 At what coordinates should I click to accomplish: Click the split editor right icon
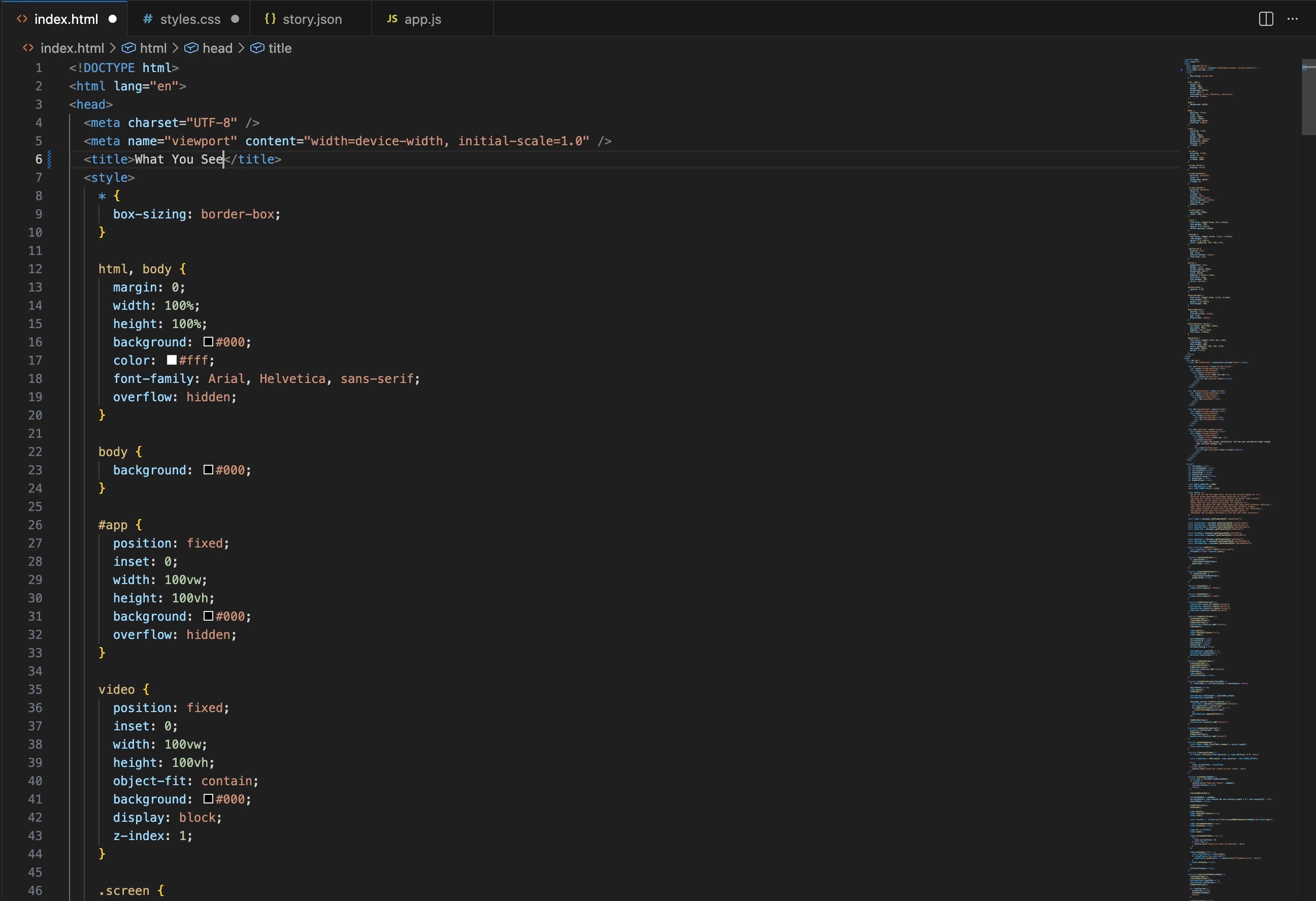click(1266, 19)
